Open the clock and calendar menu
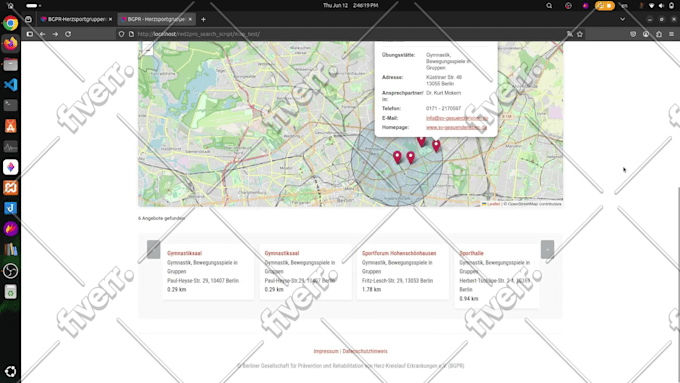This screenshot has height=383, width=680. point(350,6)
